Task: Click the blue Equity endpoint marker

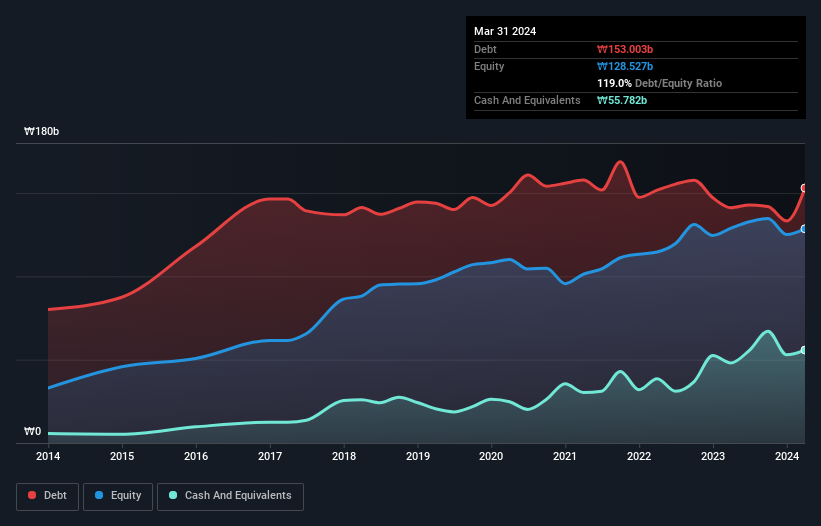Action: 804,229
